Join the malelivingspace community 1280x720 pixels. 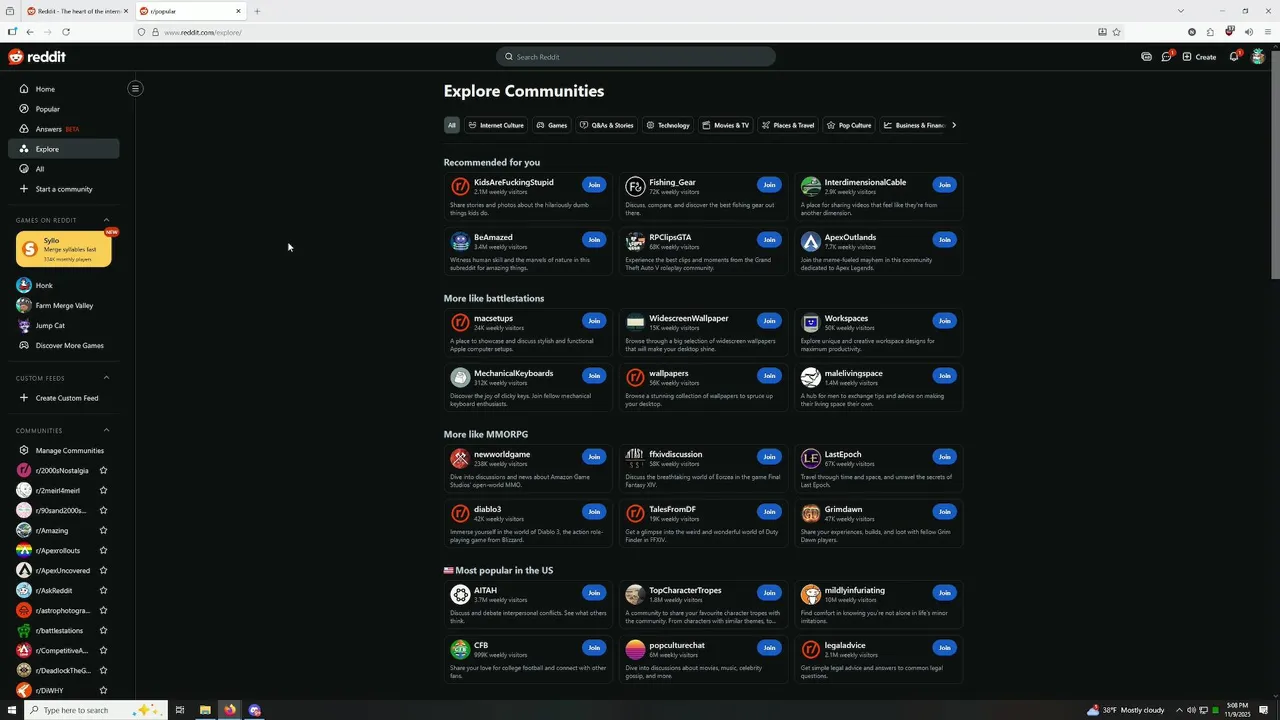pyautogui.click(x=944, y=376)
